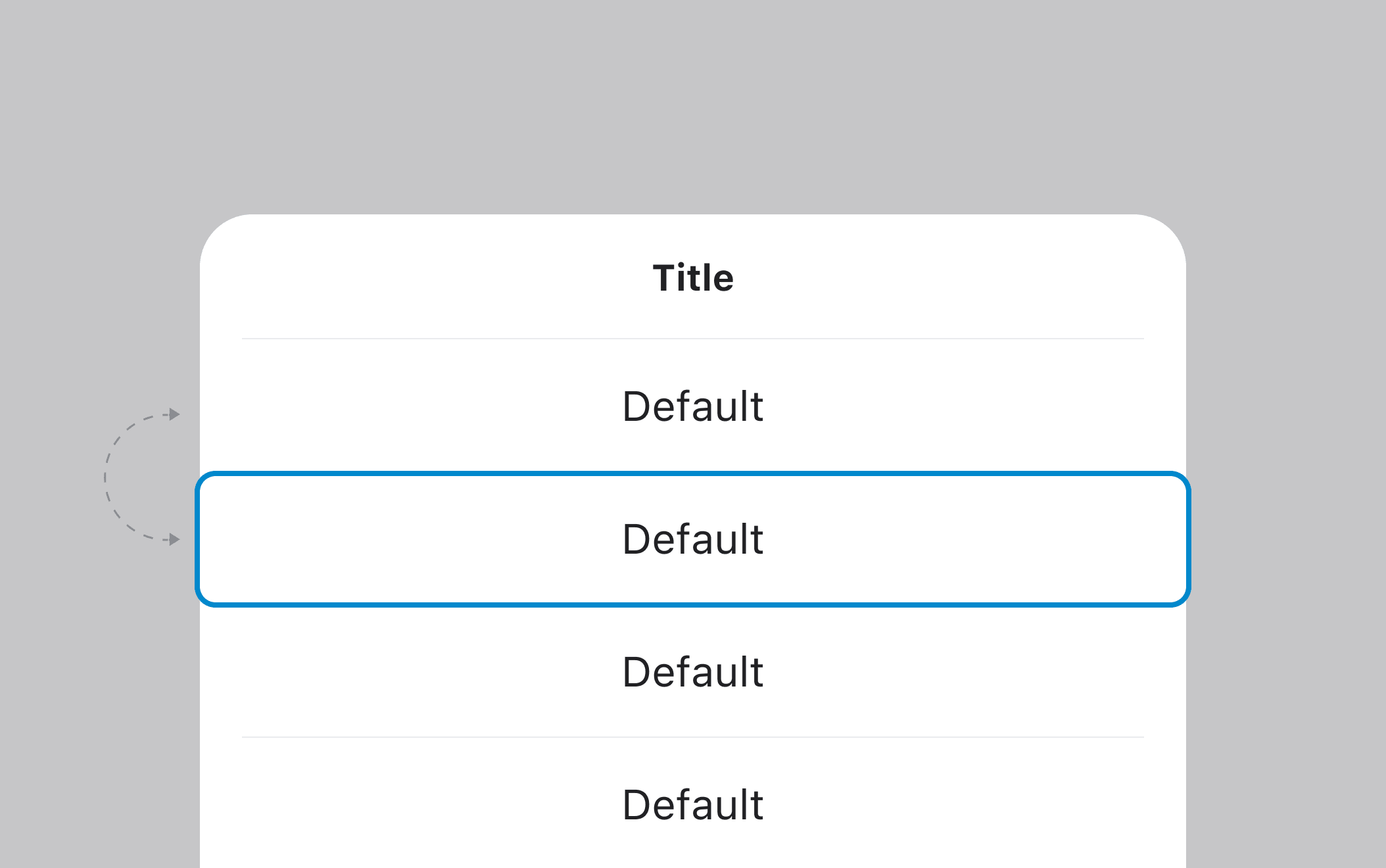1386x868 pixels.
Task: Click the bold Title heading text
Action: click(693, 277)
